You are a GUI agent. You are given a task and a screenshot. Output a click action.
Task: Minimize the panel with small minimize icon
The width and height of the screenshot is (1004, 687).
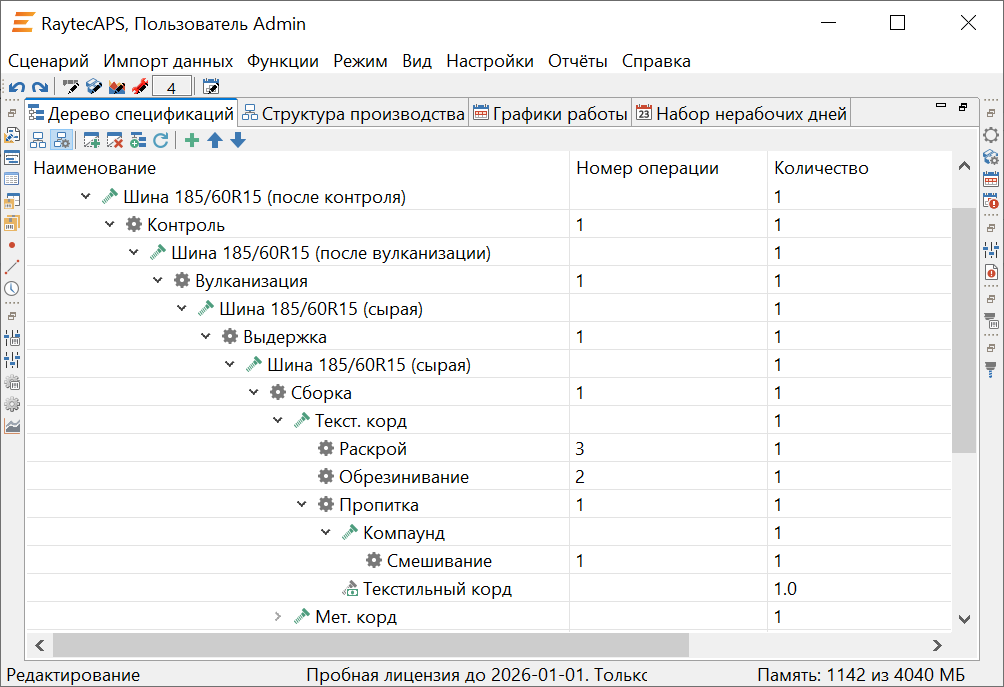pos(941,106)
